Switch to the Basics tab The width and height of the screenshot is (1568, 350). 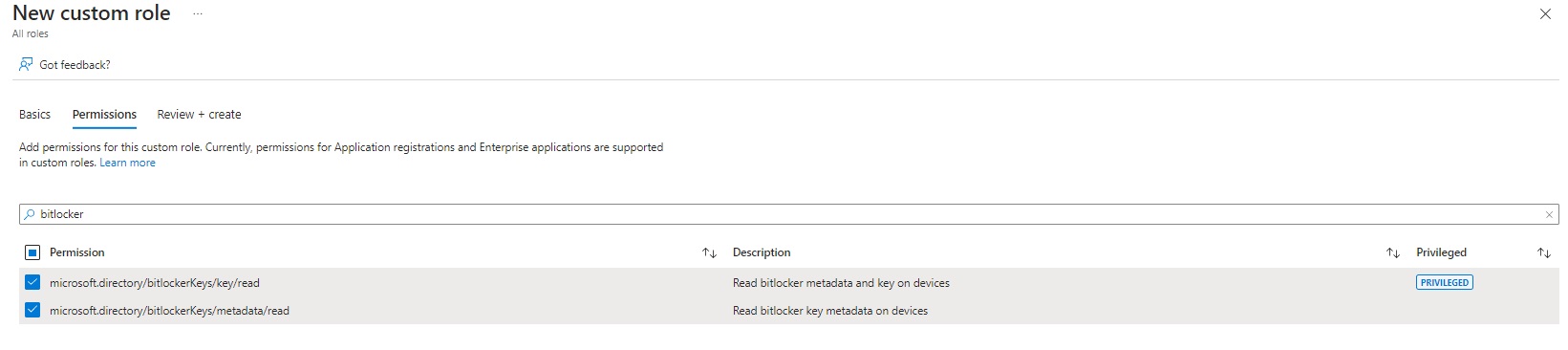[x=34, y=114]
